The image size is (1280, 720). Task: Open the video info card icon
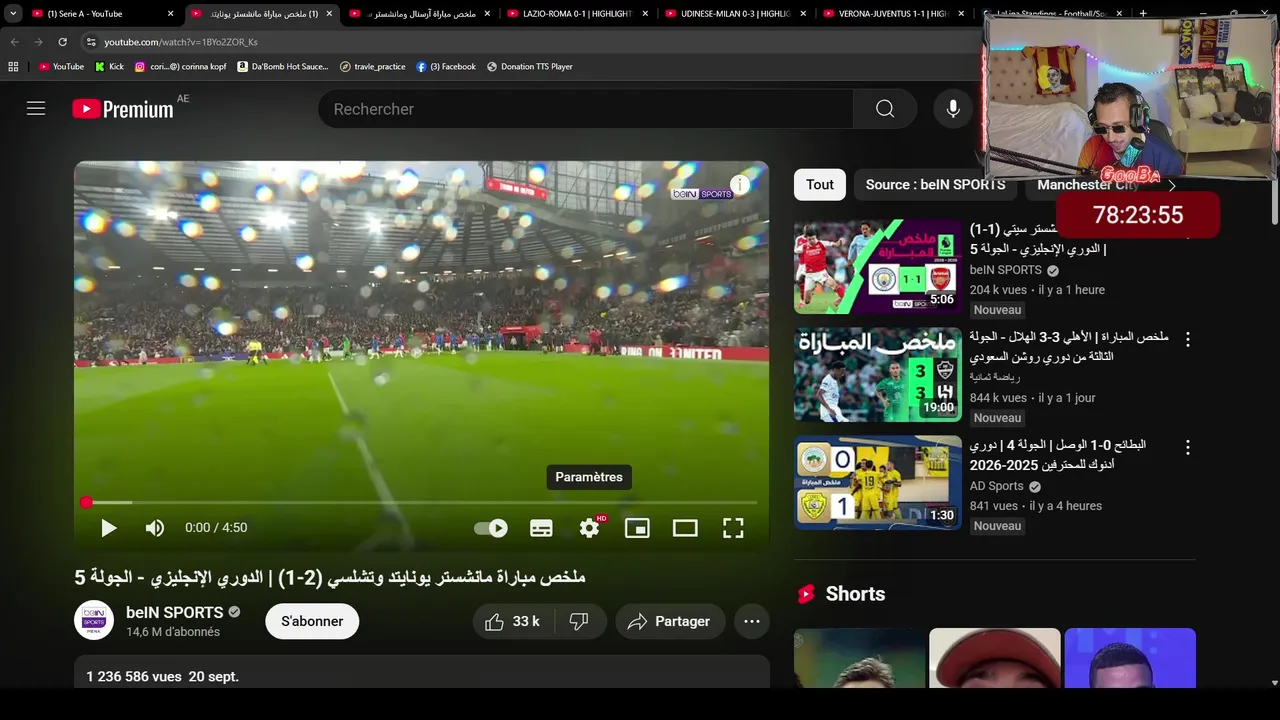pyautogui.click(x=739, y=185)
